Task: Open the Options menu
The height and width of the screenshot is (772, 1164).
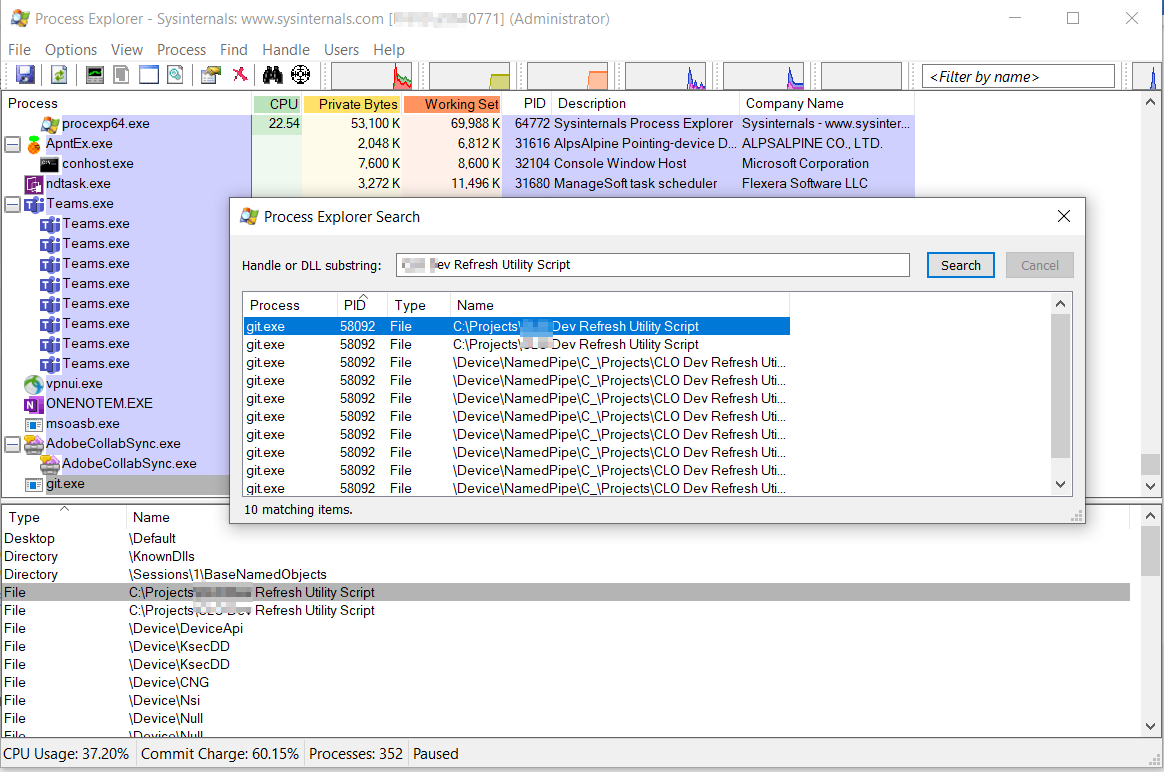Action: point(71,50)
